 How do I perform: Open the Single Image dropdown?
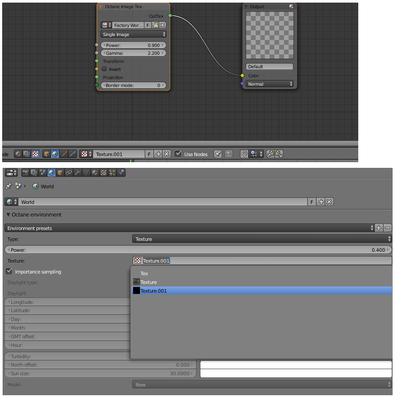pyautogui.click(x=133, y=34)
